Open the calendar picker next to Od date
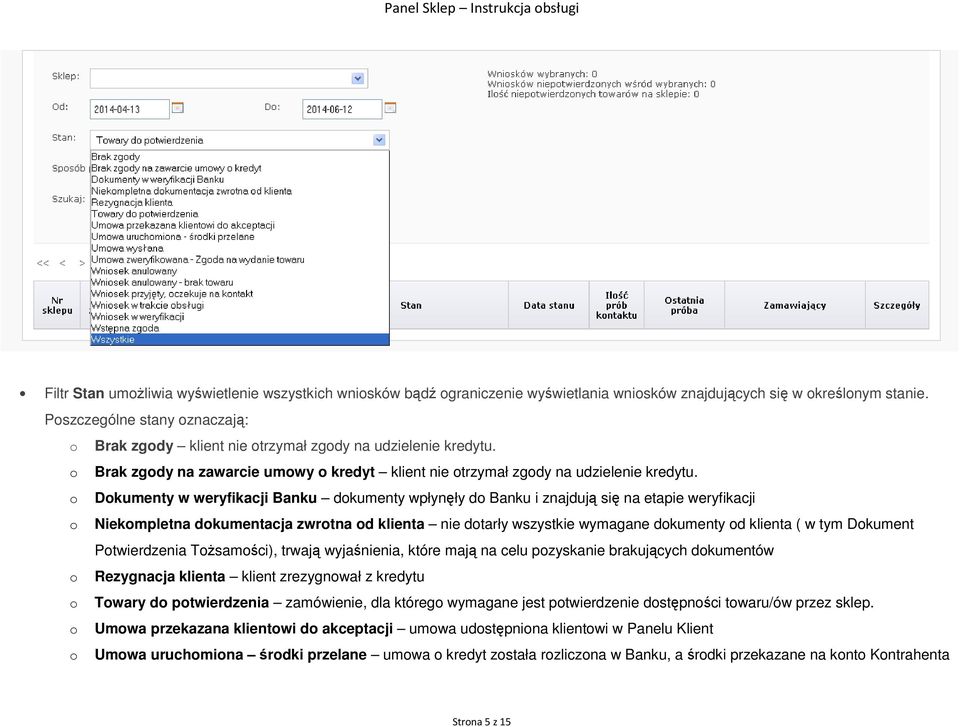960x727 pixels. pos(178,108)
